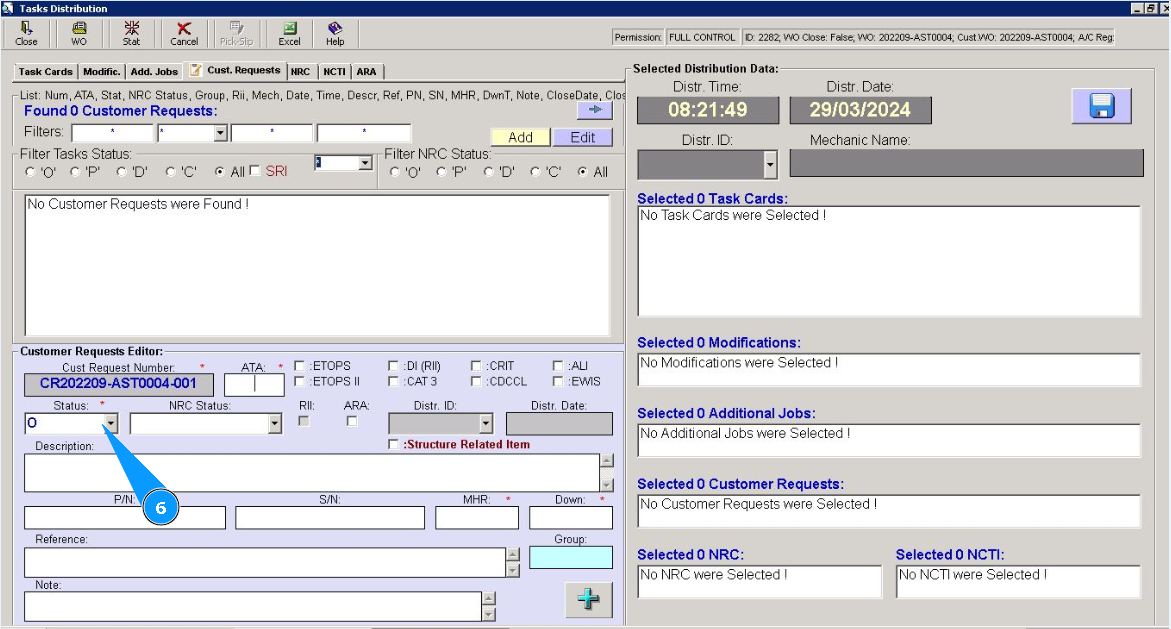Click the Close toolbar icon

click(26, 34)
